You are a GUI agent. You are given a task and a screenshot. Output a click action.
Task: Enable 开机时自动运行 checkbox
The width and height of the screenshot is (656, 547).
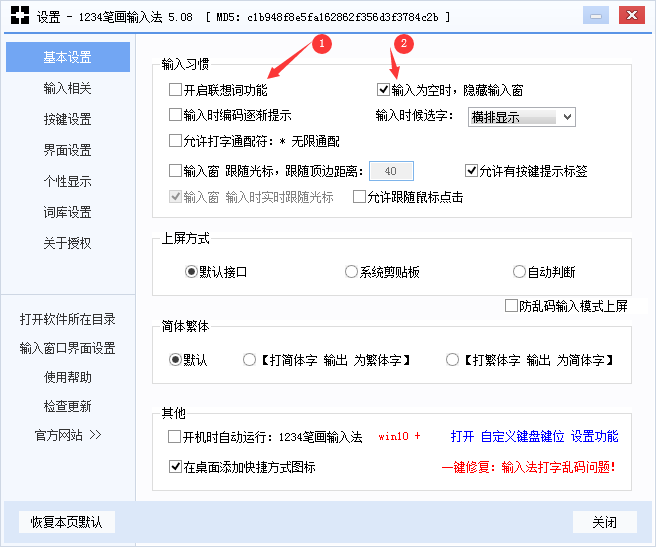pyautogui.click(x=174, y=437)
